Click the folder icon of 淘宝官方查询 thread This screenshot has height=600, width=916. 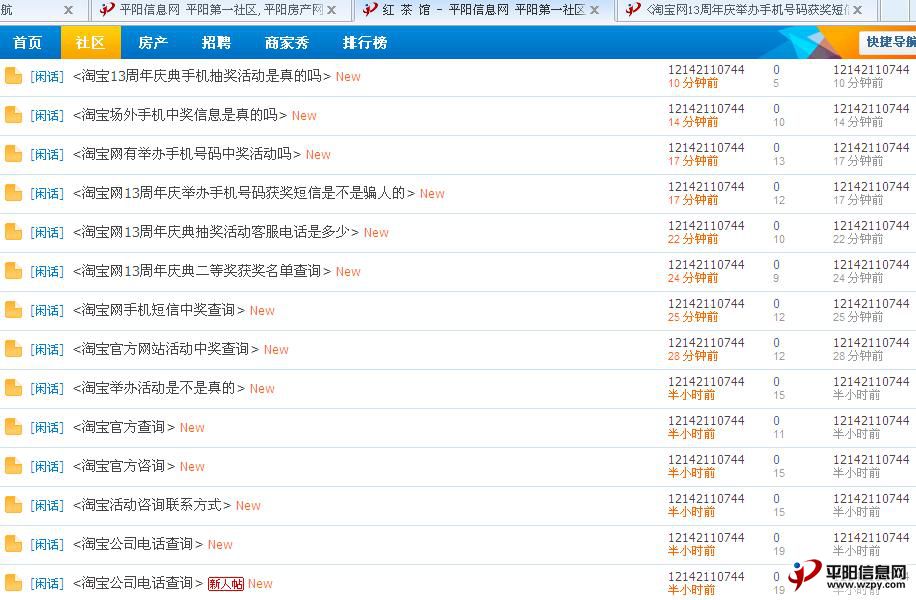13,427
